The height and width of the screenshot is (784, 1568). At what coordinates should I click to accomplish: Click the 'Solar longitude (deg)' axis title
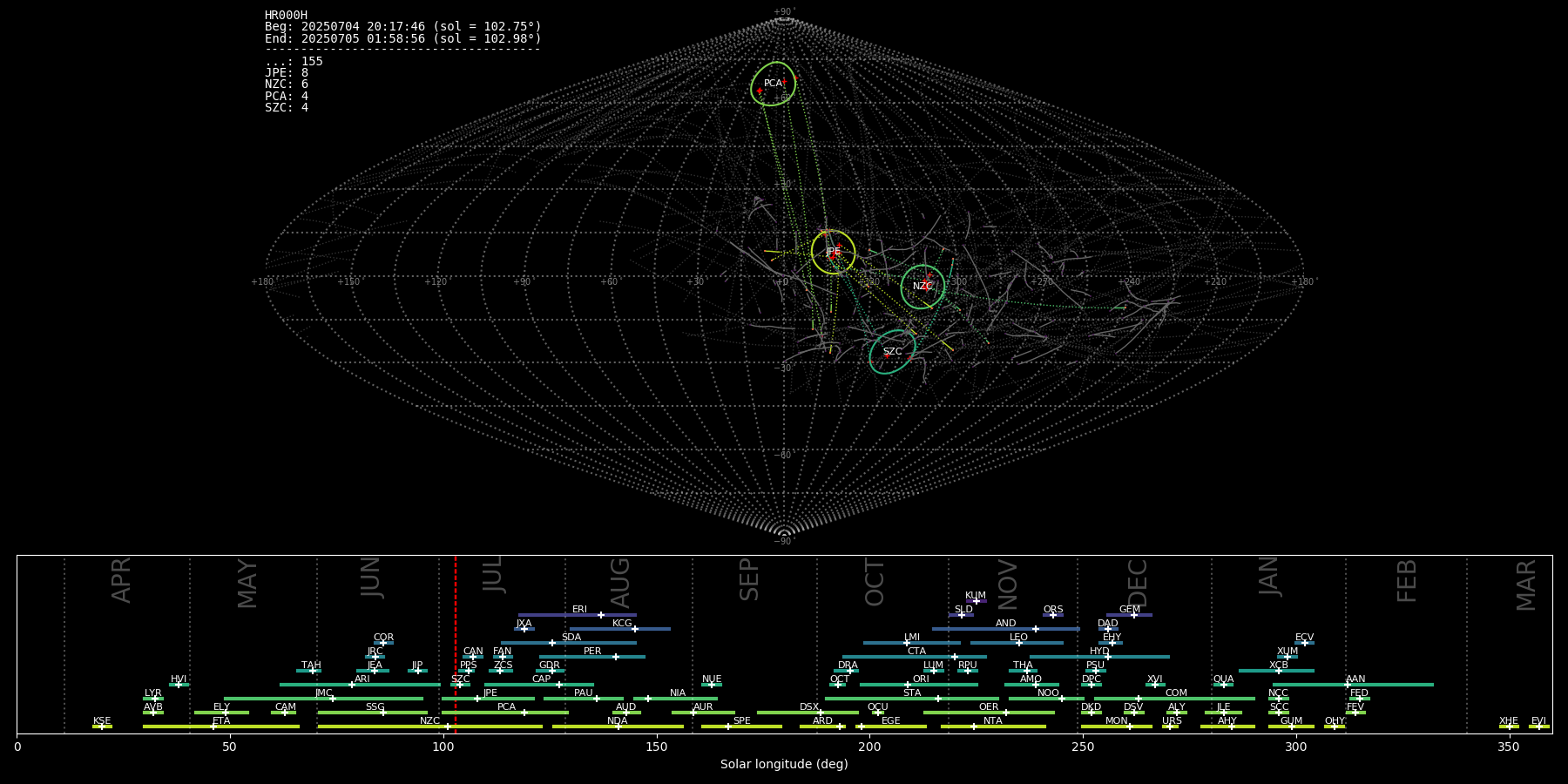pos(784,765)
